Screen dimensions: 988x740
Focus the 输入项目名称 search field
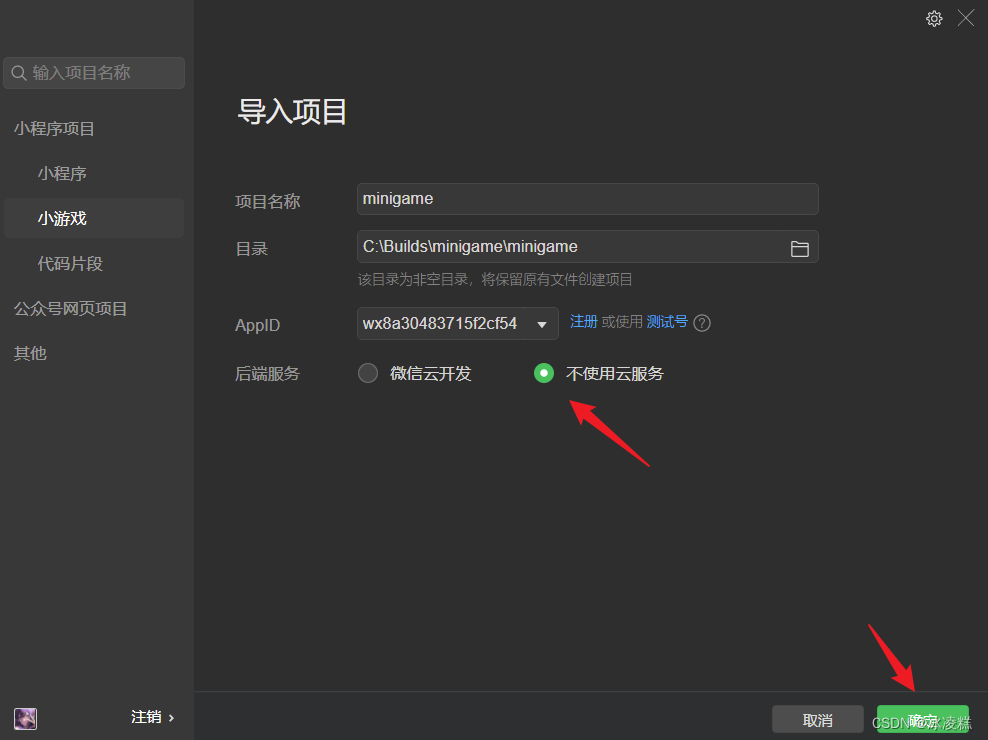pyautogui.click(x=94, y=73)
